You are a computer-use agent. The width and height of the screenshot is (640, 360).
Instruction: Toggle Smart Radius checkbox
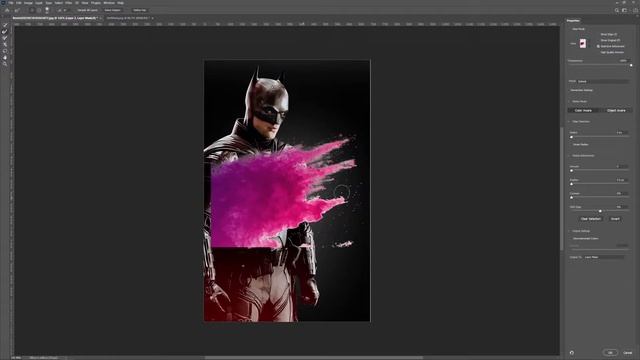[x=579, y=144]
